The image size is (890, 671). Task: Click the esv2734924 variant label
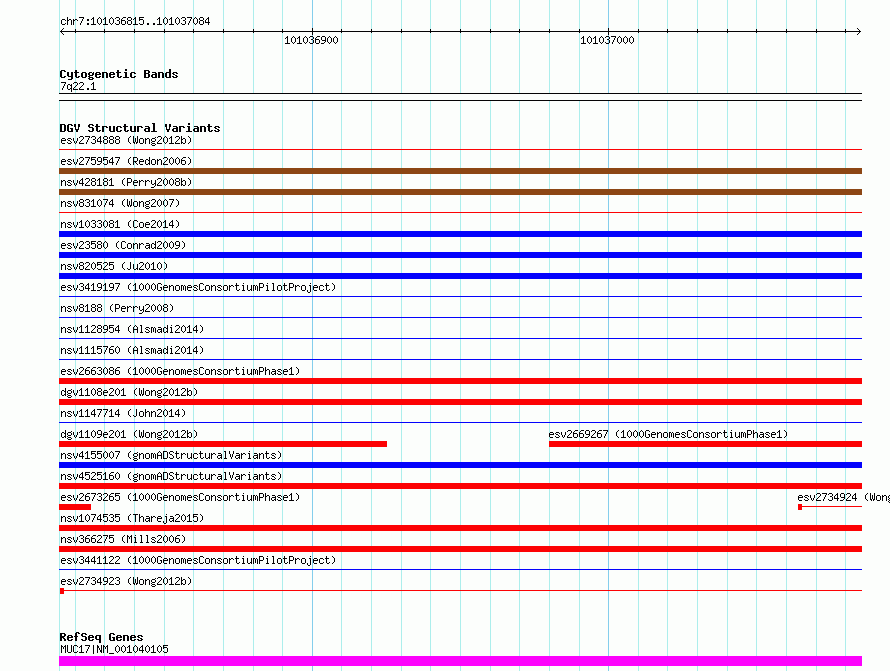click(x=843, y=497)
